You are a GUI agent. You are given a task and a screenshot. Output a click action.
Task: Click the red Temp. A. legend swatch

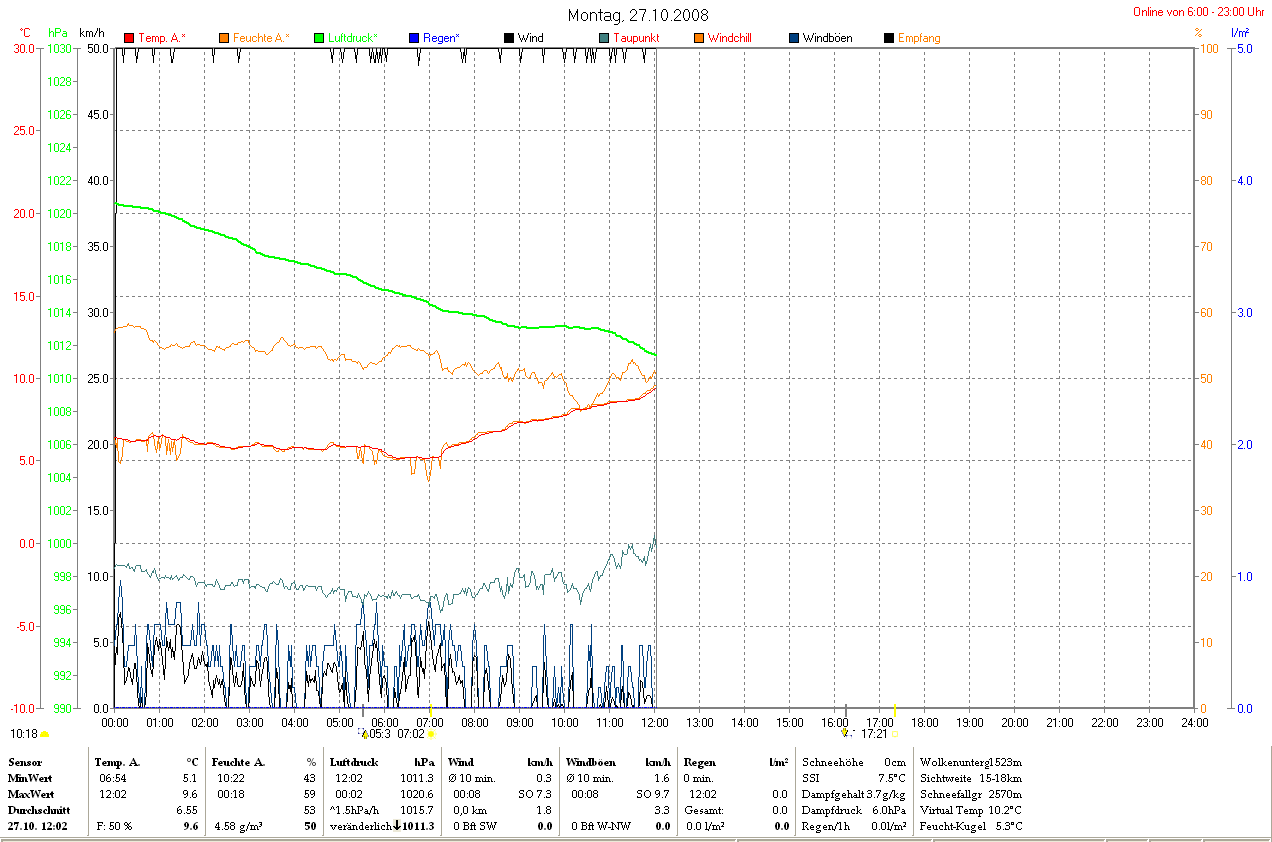pos(129,38)
